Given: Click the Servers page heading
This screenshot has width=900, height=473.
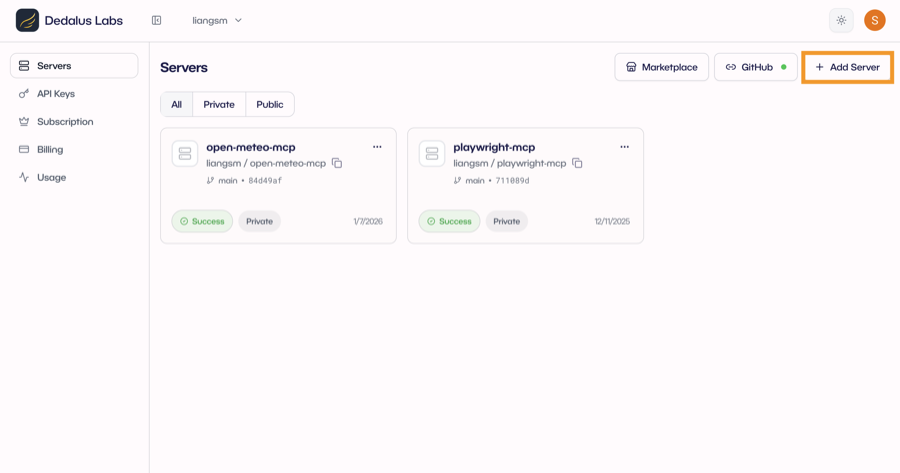Looking at the screenshot, I should [184, 67].
